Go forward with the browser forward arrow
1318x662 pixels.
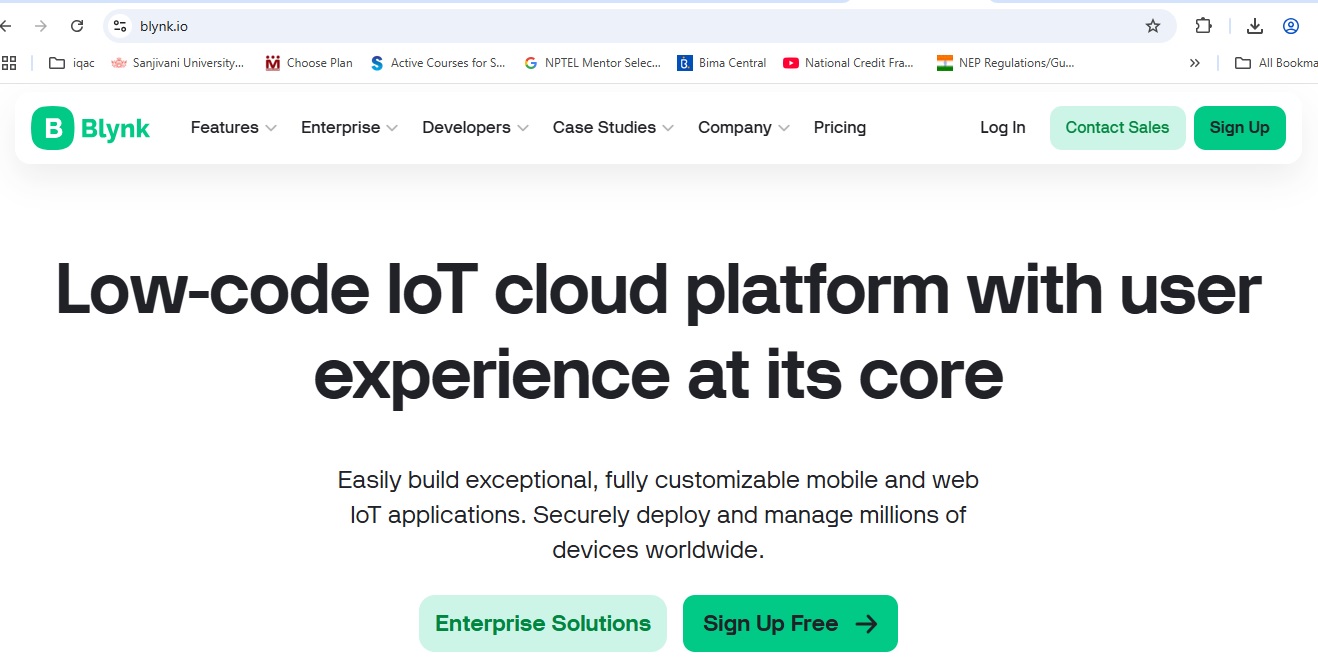41,26
